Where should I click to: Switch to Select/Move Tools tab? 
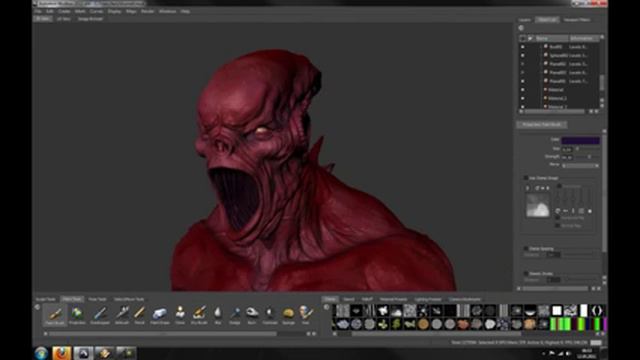(x=129, y=299)
